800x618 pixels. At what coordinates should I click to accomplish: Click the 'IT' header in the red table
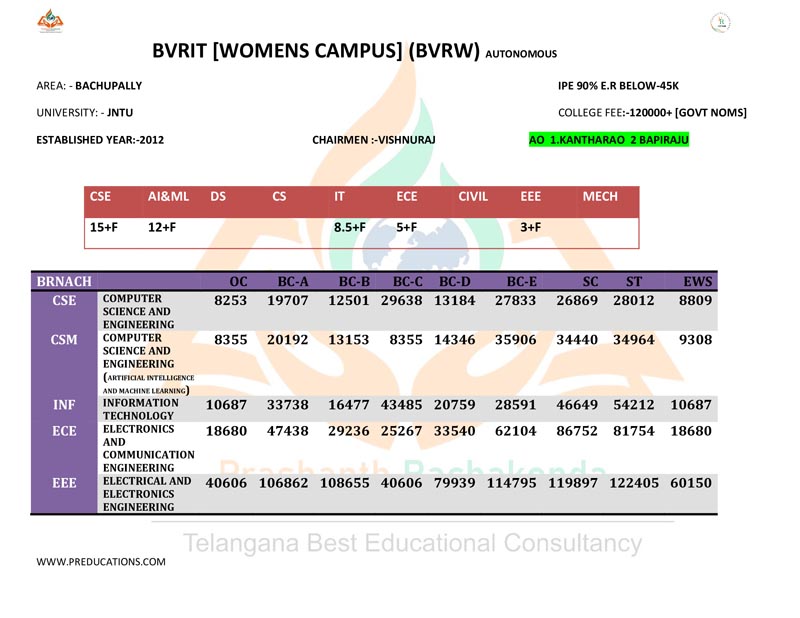pyautogui.click(x=339, y=196)
